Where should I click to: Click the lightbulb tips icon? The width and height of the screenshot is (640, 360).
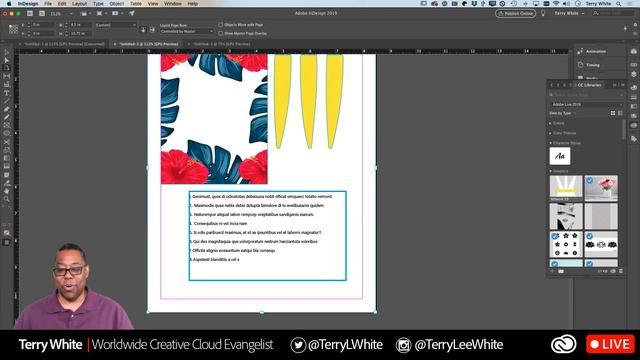tap(543, 13)
